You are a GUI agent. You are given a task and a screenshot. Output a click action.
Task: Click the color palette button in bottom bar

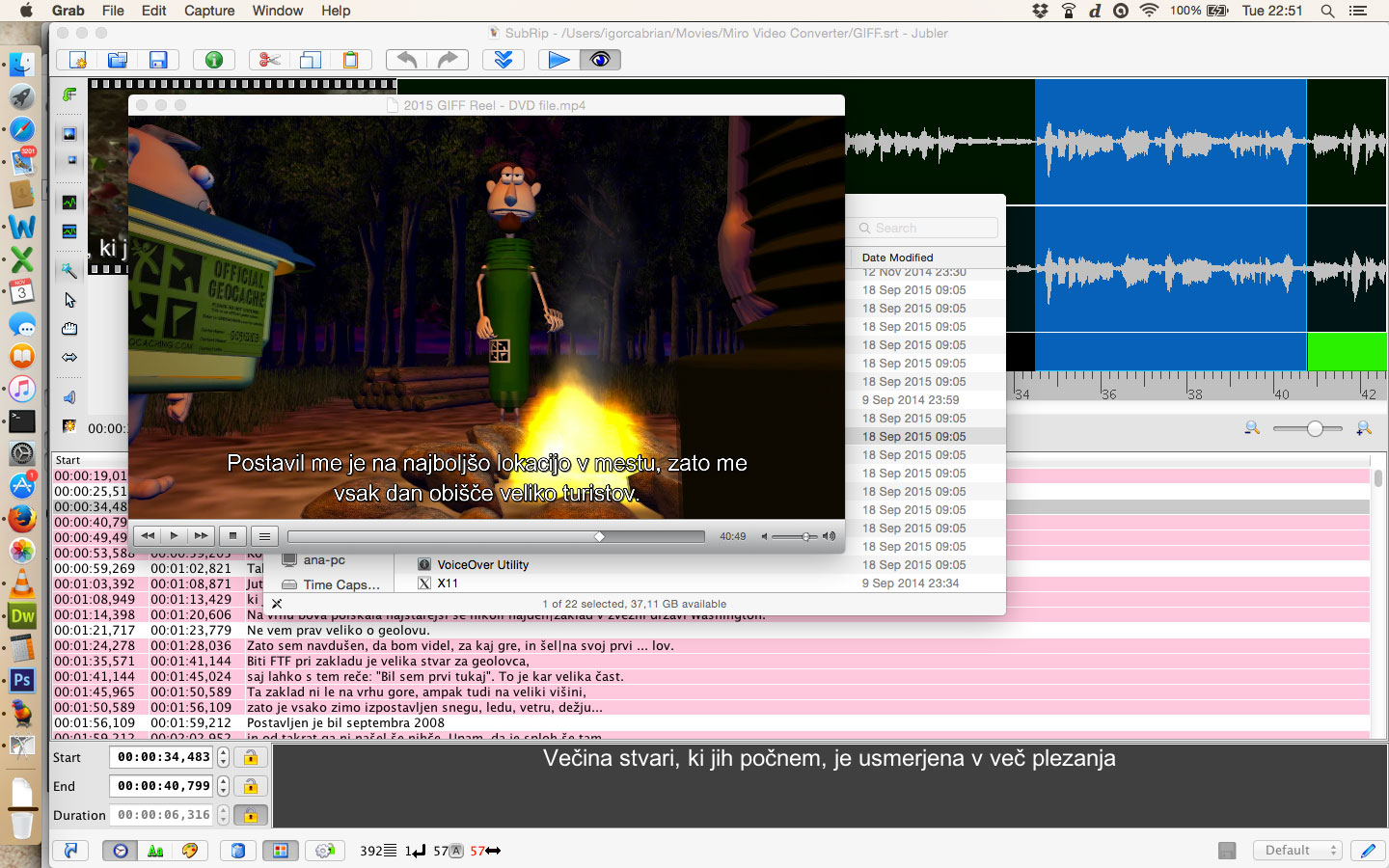pos(189,851)
